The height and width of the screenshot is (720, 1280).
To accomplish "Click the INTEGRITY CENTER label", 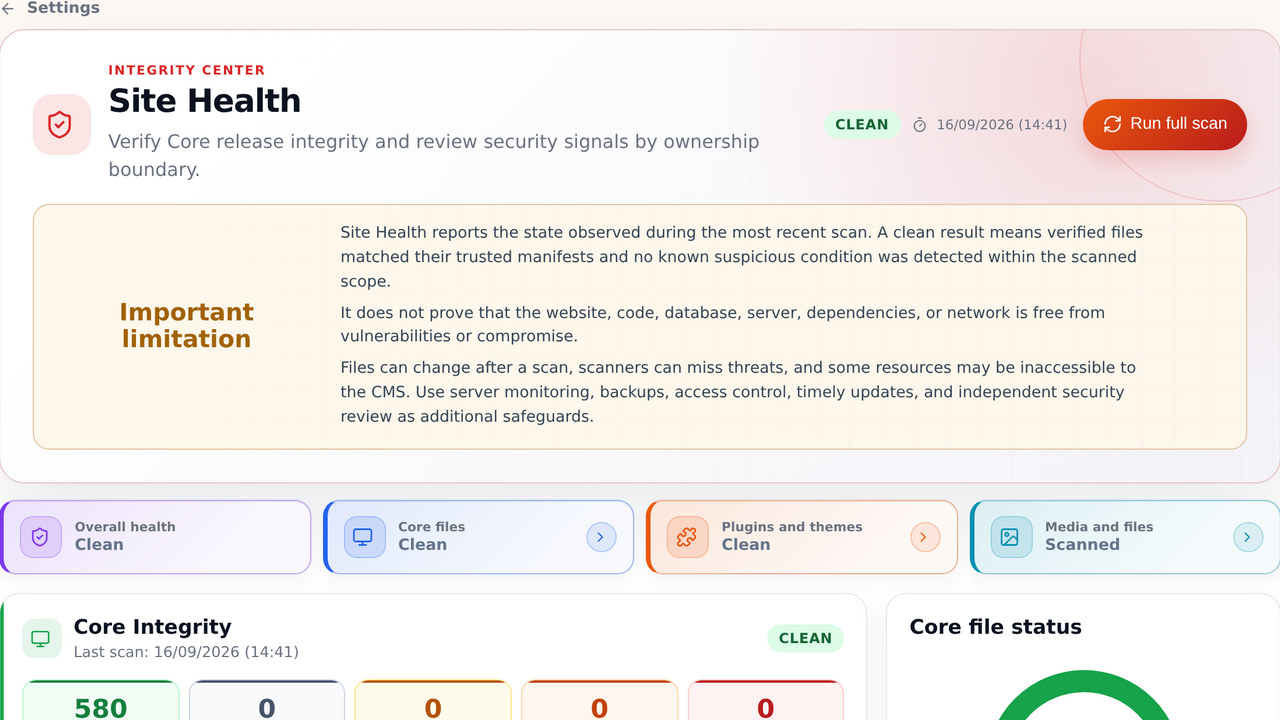I will 187,70.
